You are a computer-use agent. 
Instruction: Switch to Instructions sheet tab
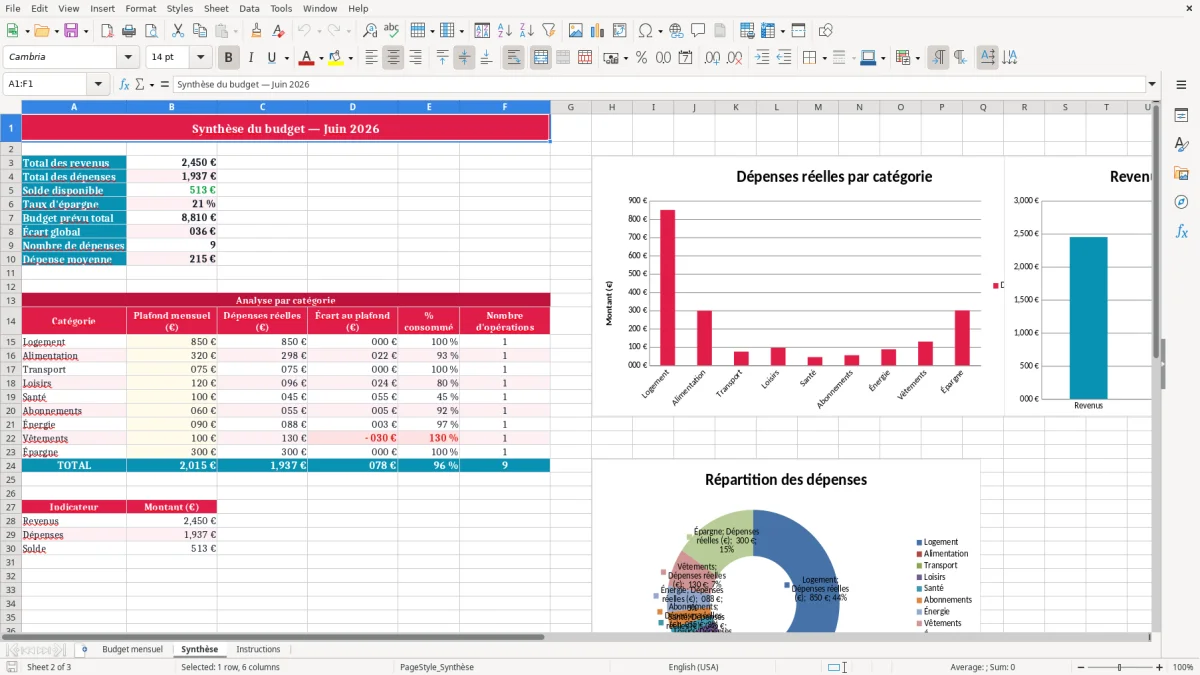tap(258, 650)
